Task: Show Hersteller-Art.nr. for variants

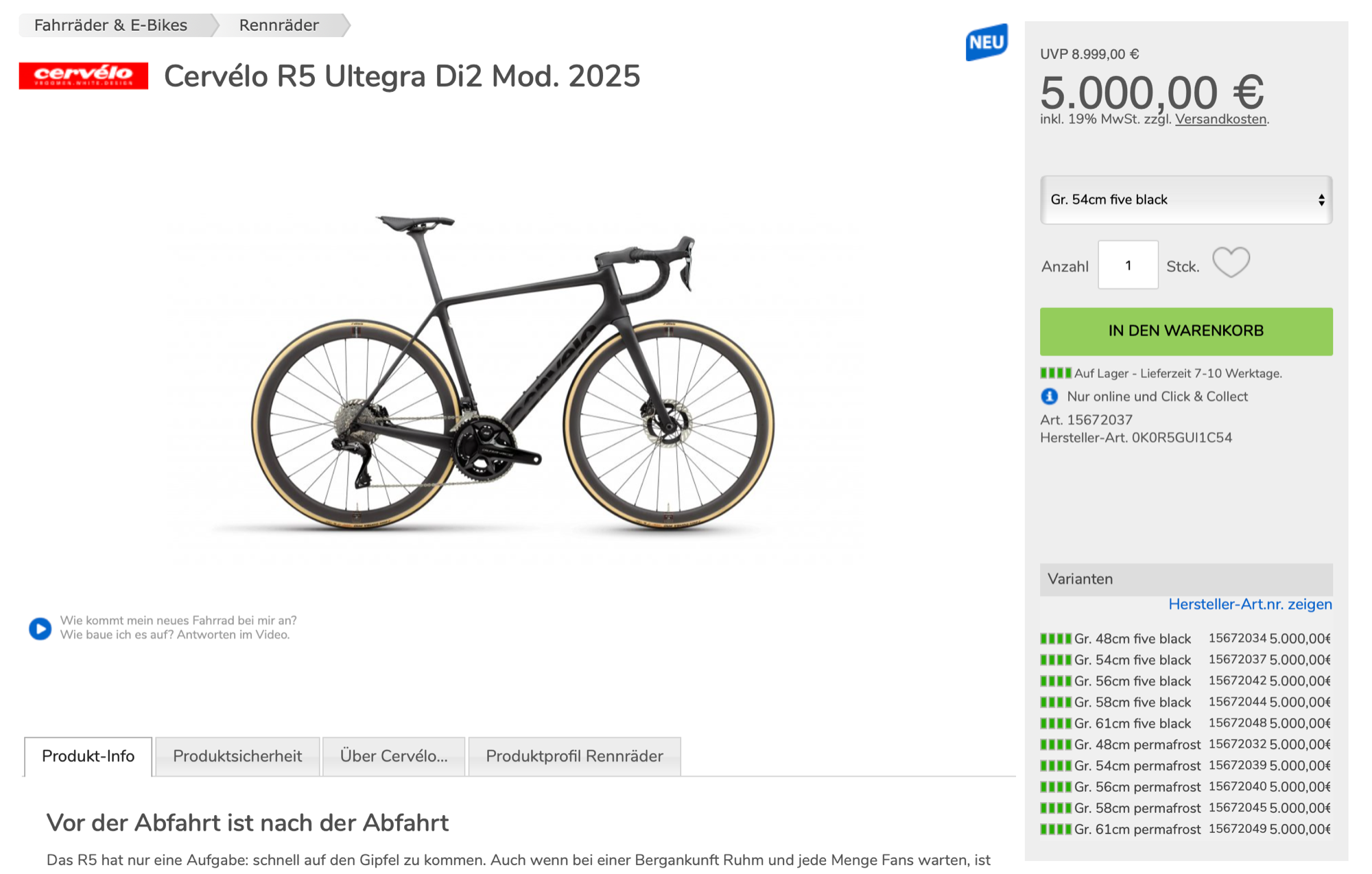Action: coord(1250,604)
